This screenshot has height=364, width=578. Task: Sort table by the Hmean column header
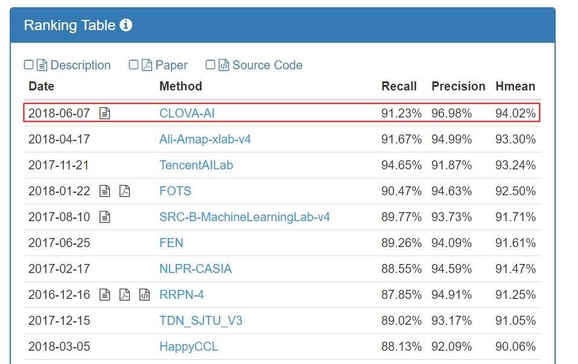pos(515,86)
